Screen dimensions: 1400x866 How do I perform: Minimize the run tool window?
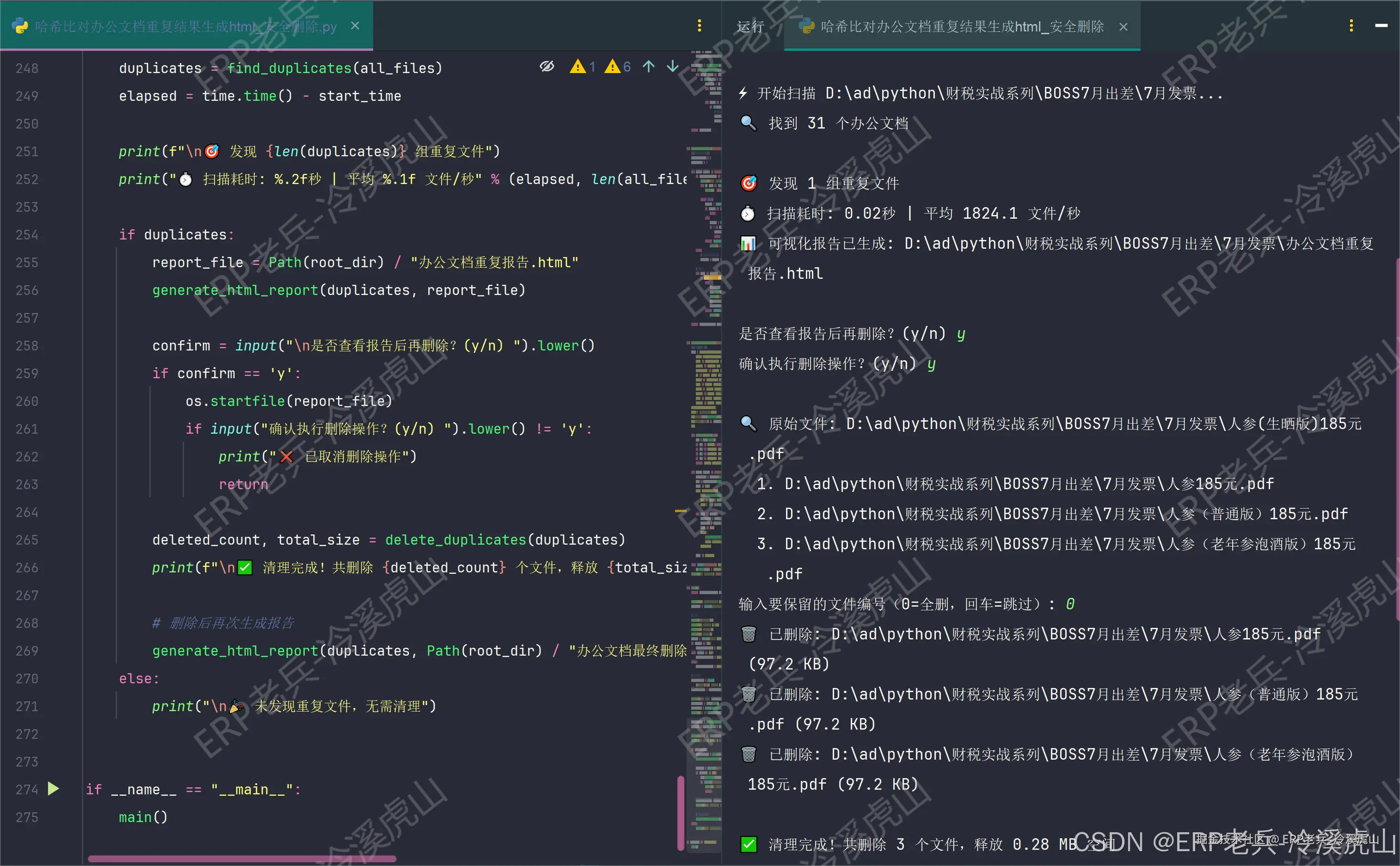tap(1381, 26)
